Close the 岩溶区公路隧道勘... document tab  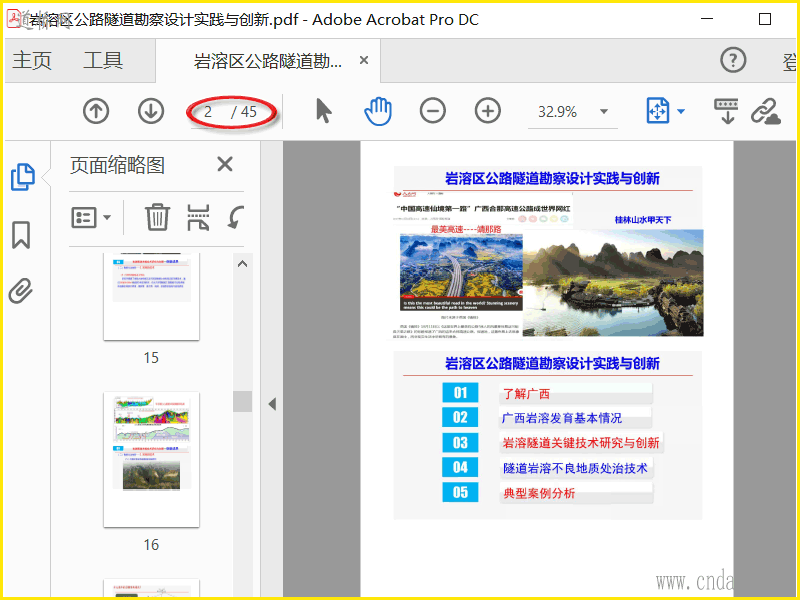(x=364, y=60)
